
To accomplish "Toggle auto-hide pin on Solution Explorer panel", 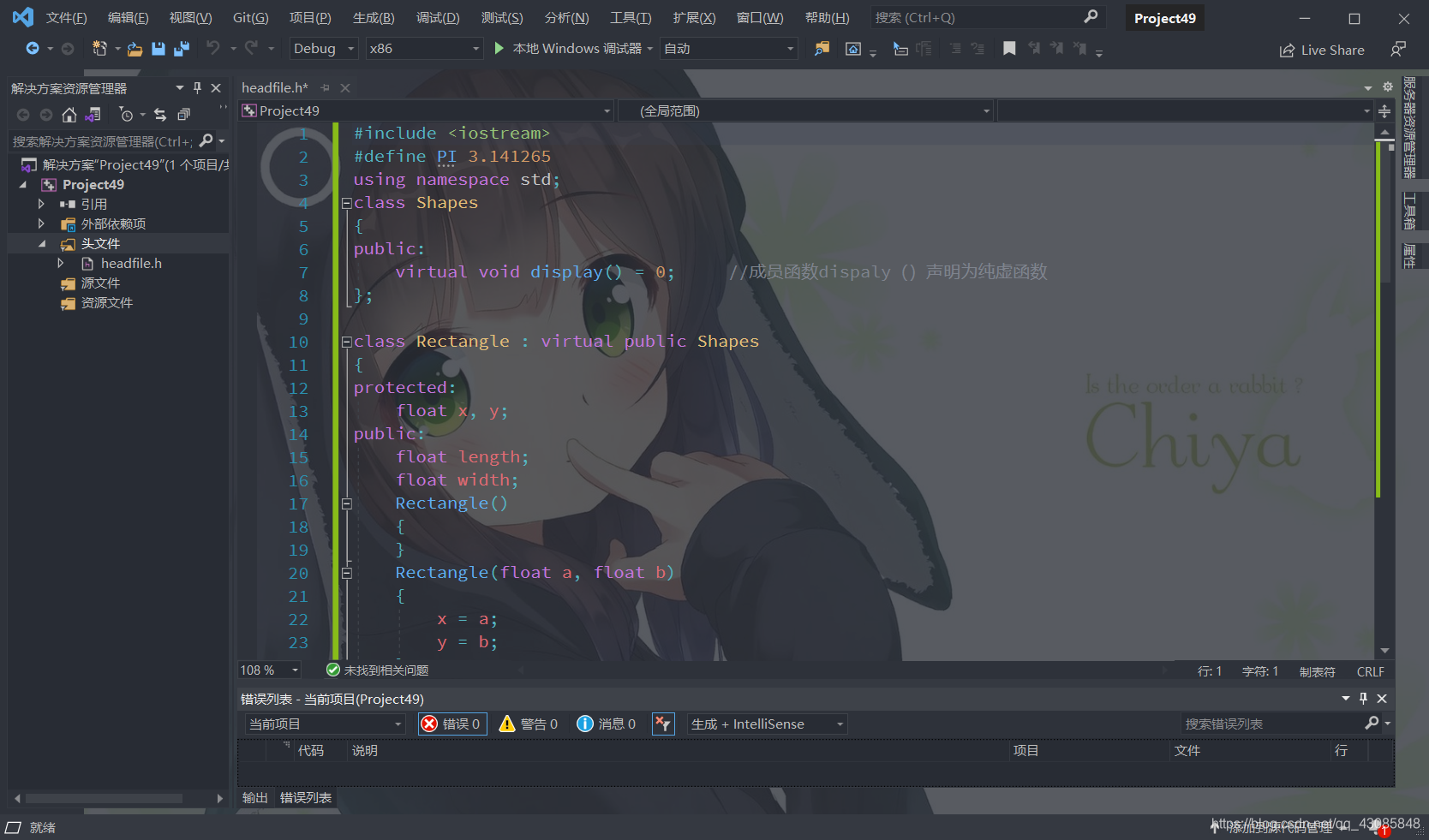I will coord(198,87).
